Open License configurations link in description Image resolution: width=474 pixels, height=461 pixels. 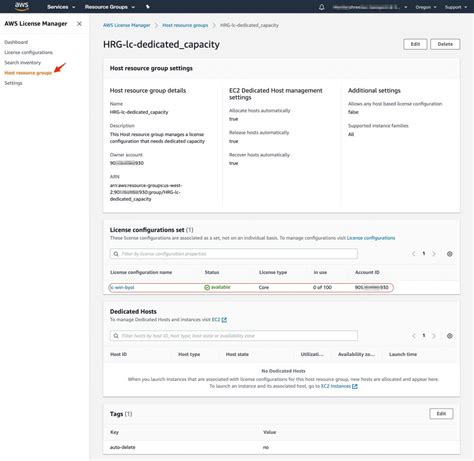(x=371, y=238)
